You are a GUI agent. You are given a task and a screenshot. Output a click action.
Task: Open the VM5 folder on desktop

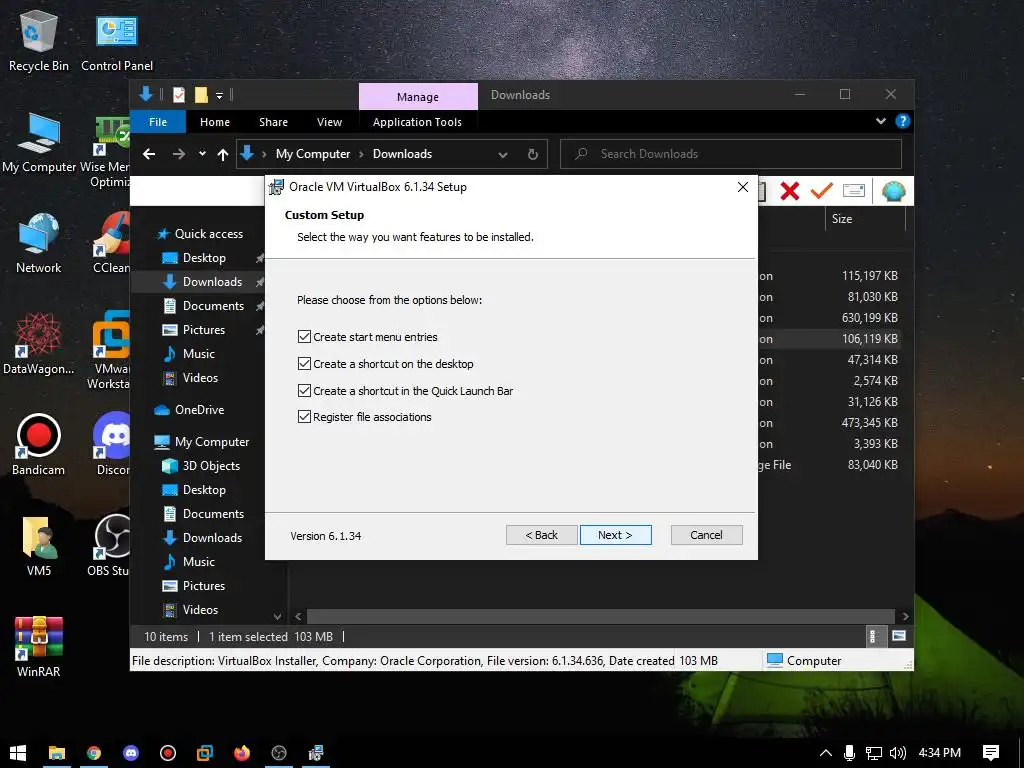(39, 546)
